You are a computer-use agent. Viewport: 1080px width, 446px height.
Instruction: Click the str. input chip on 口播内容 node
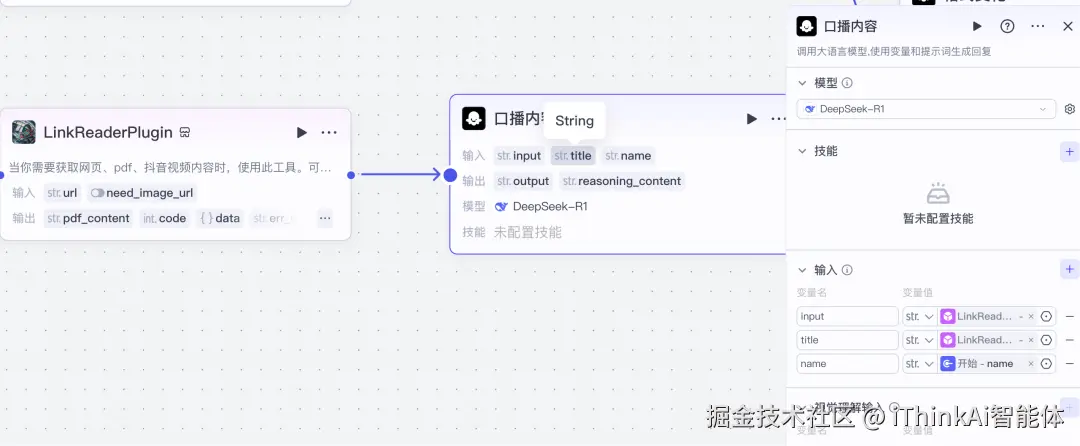click(519, 156)
